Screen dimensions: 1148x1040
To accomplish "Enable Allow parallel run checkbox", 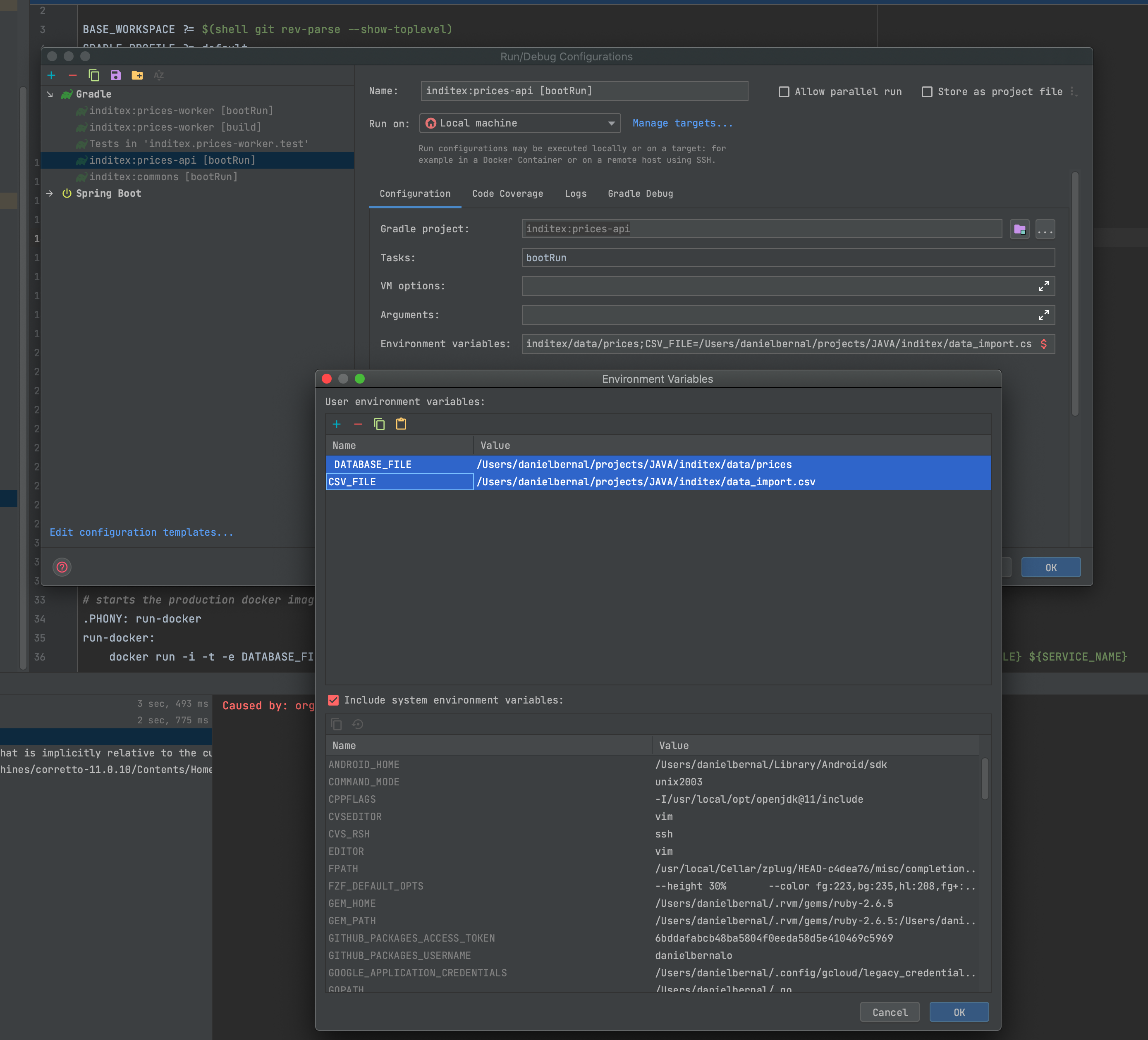I will pyautogui.click(x=784, y=92).
